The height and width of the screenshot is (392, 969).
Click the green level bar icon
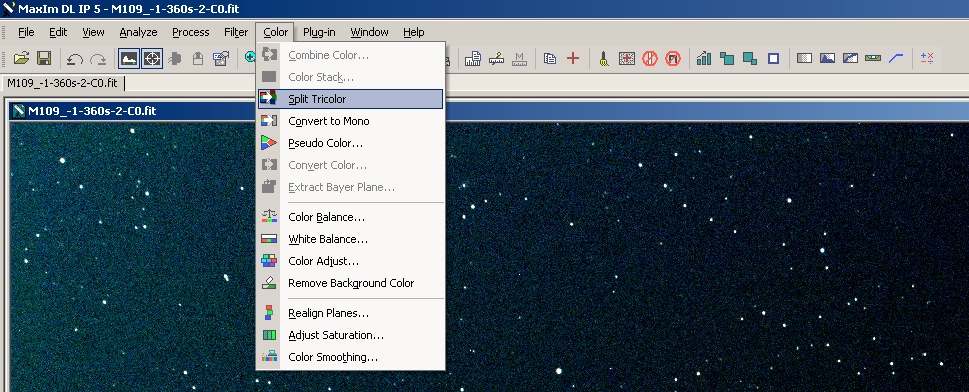click(873, 58)
